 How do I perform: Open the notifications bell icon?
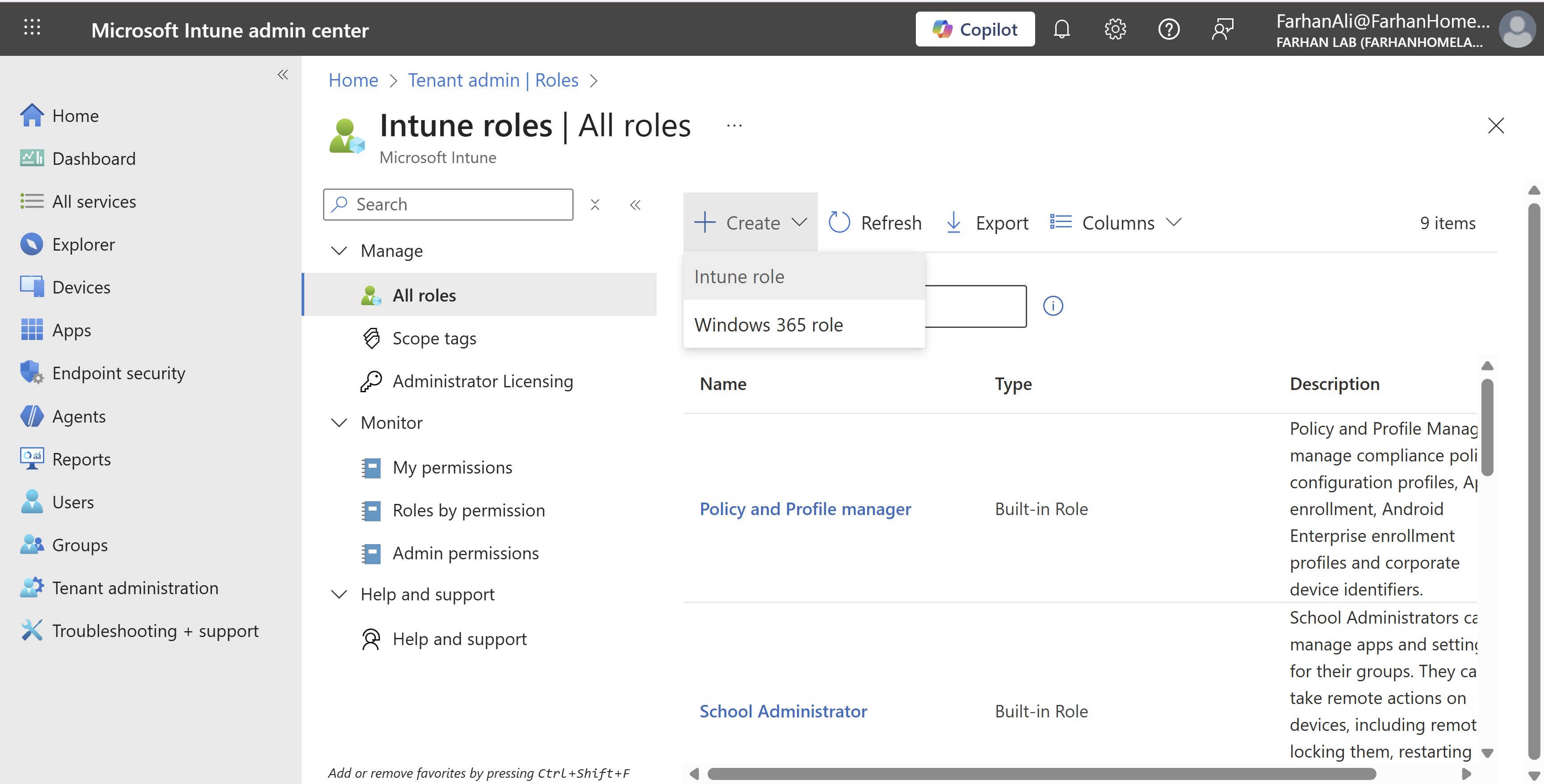point(1061,29)
